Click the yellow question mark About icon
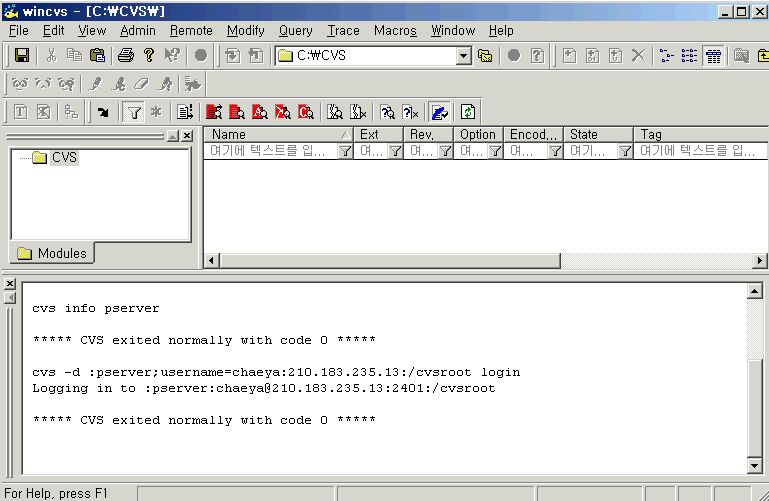 148,56
